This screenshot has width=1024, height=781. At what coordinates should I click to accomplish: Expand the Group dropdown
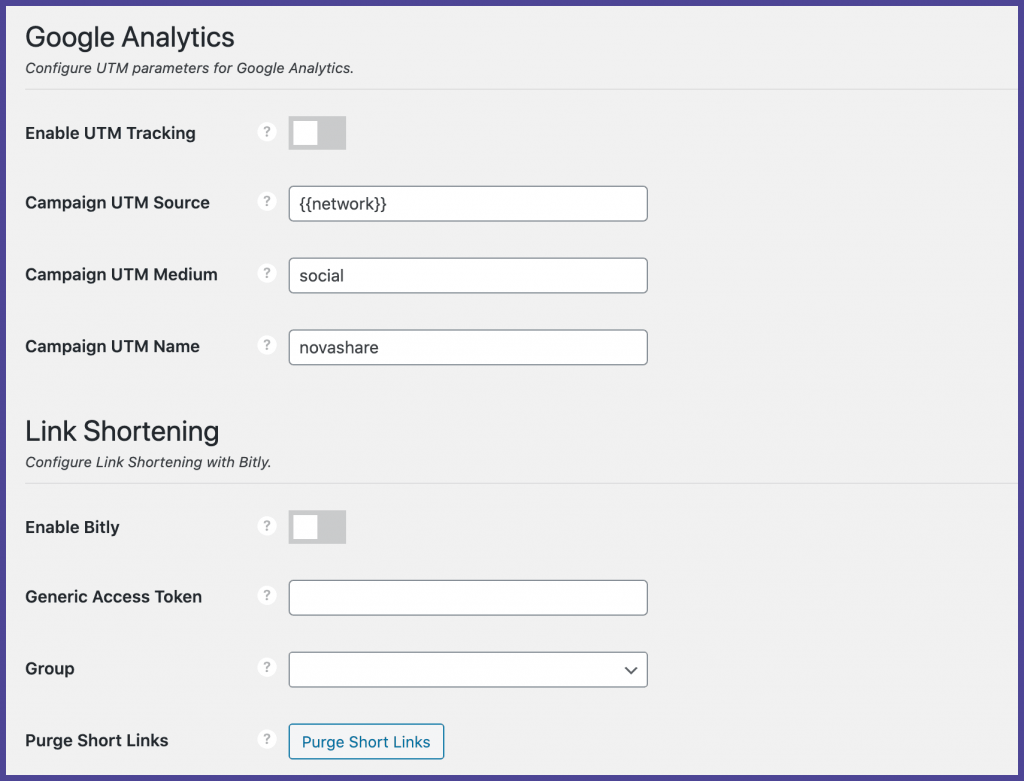(468, 670)
